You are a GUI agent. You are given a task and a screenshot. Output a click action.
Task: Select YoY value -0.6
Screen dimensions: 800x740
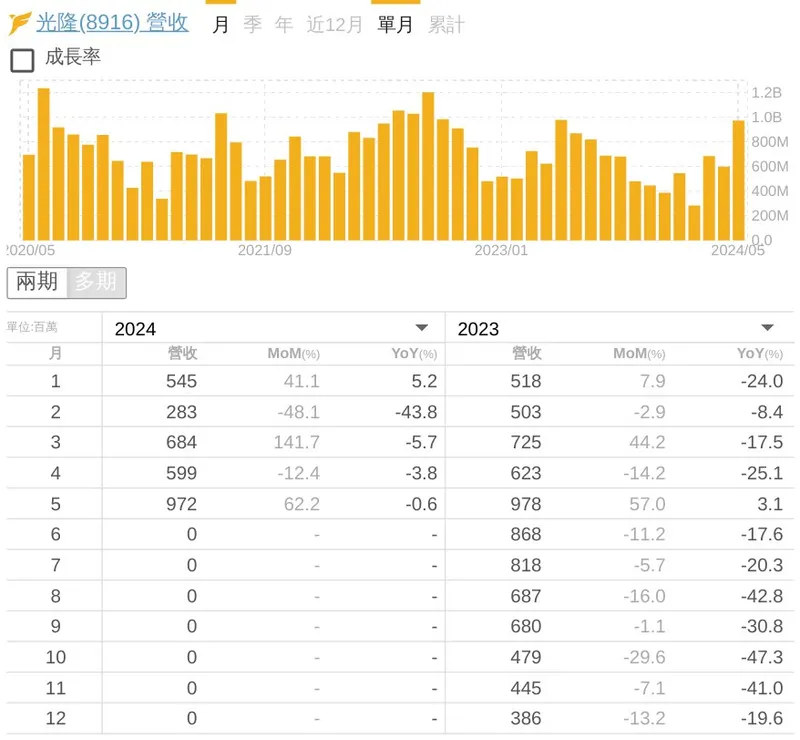pyautogui.click(x=421, y=504)
